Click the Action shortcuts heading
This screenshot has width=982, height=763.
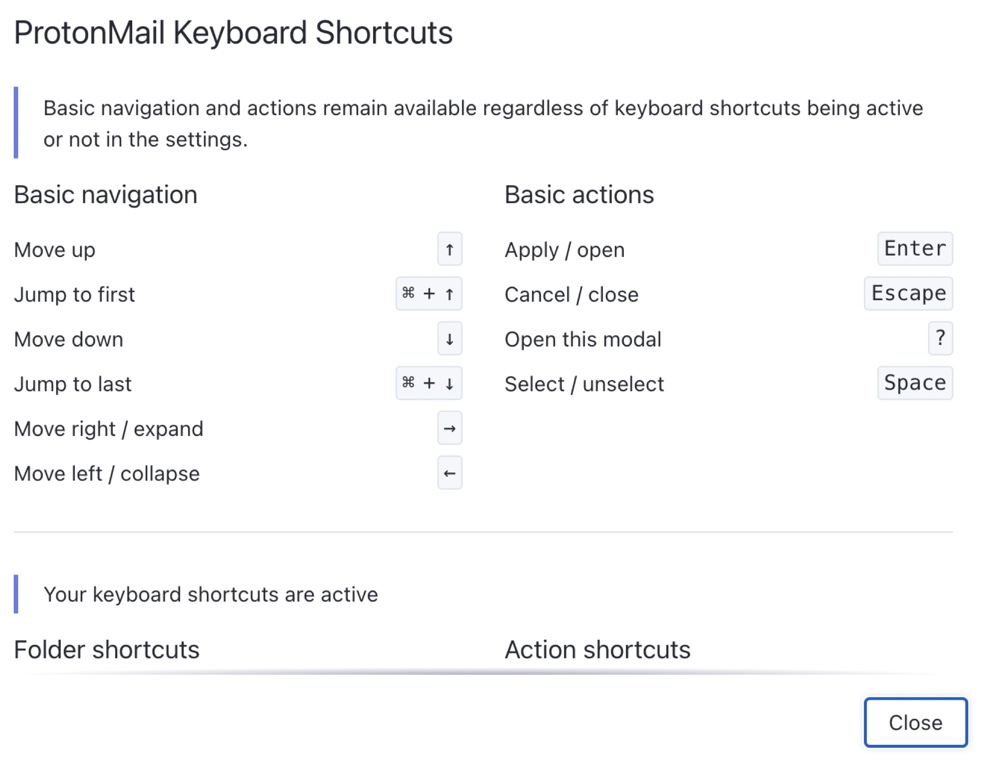tap(597, 650)
